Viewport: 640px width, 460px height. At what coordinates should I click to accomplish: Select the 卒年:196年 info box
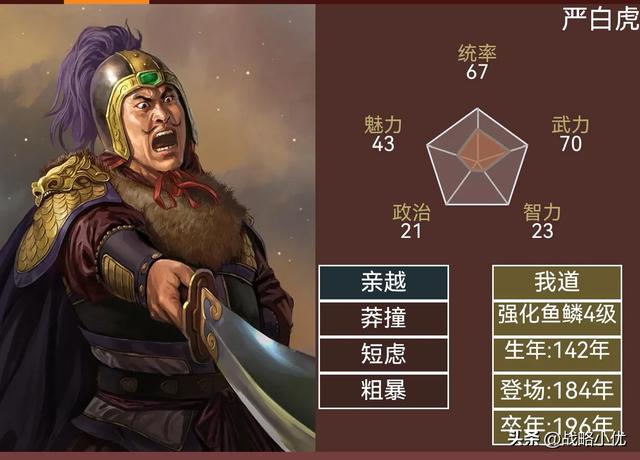(x=557, y=427)
